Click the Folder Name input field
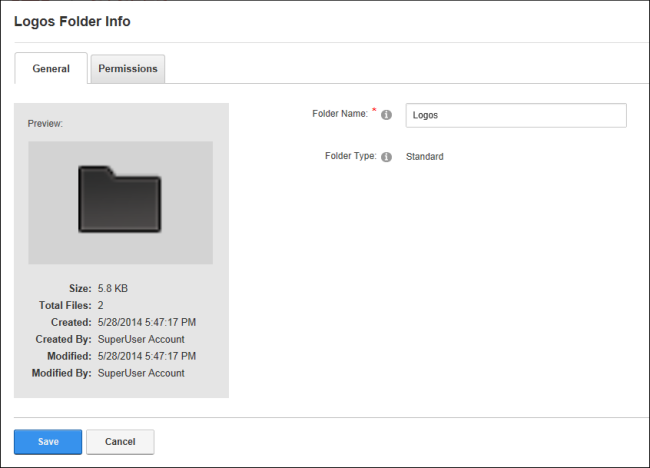 point(516,115)
